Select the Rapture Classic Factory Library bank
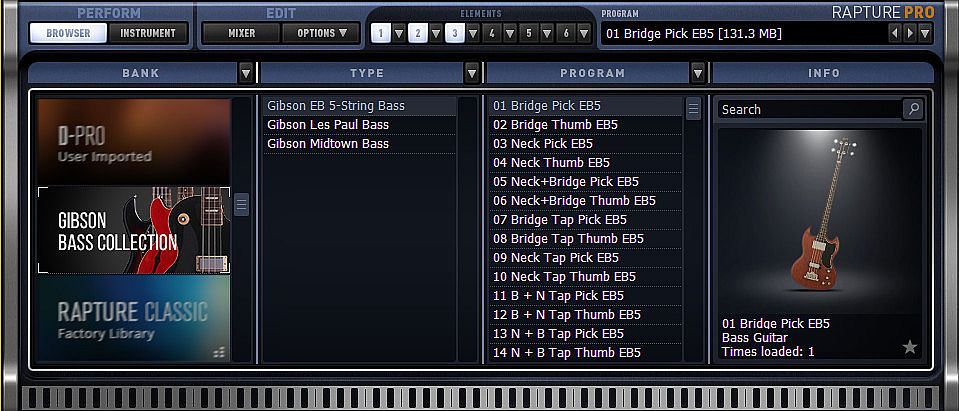Viewport: 959px width, 411px height. coord(134,318)
